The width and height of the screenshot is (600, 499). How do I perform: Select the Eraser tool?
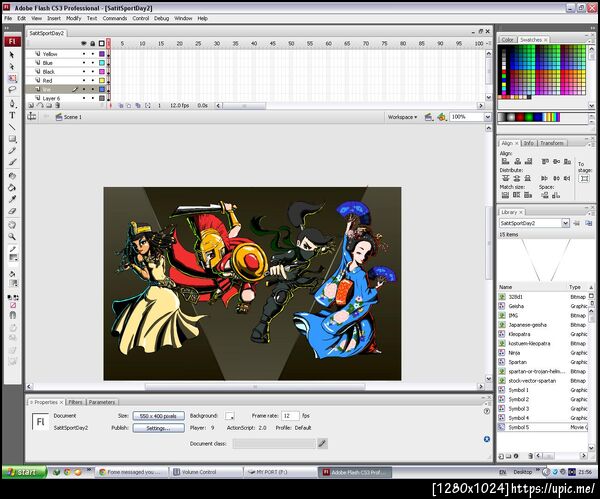click(x=12, y=211)
